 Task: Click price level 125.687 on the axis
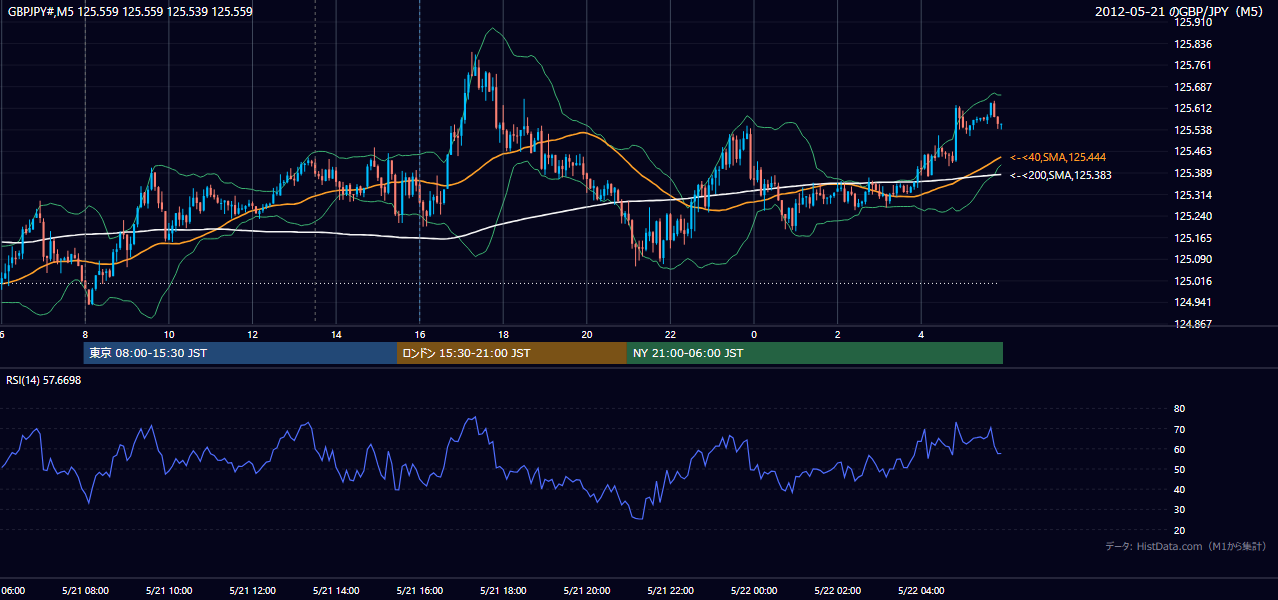pos(1193,87)
